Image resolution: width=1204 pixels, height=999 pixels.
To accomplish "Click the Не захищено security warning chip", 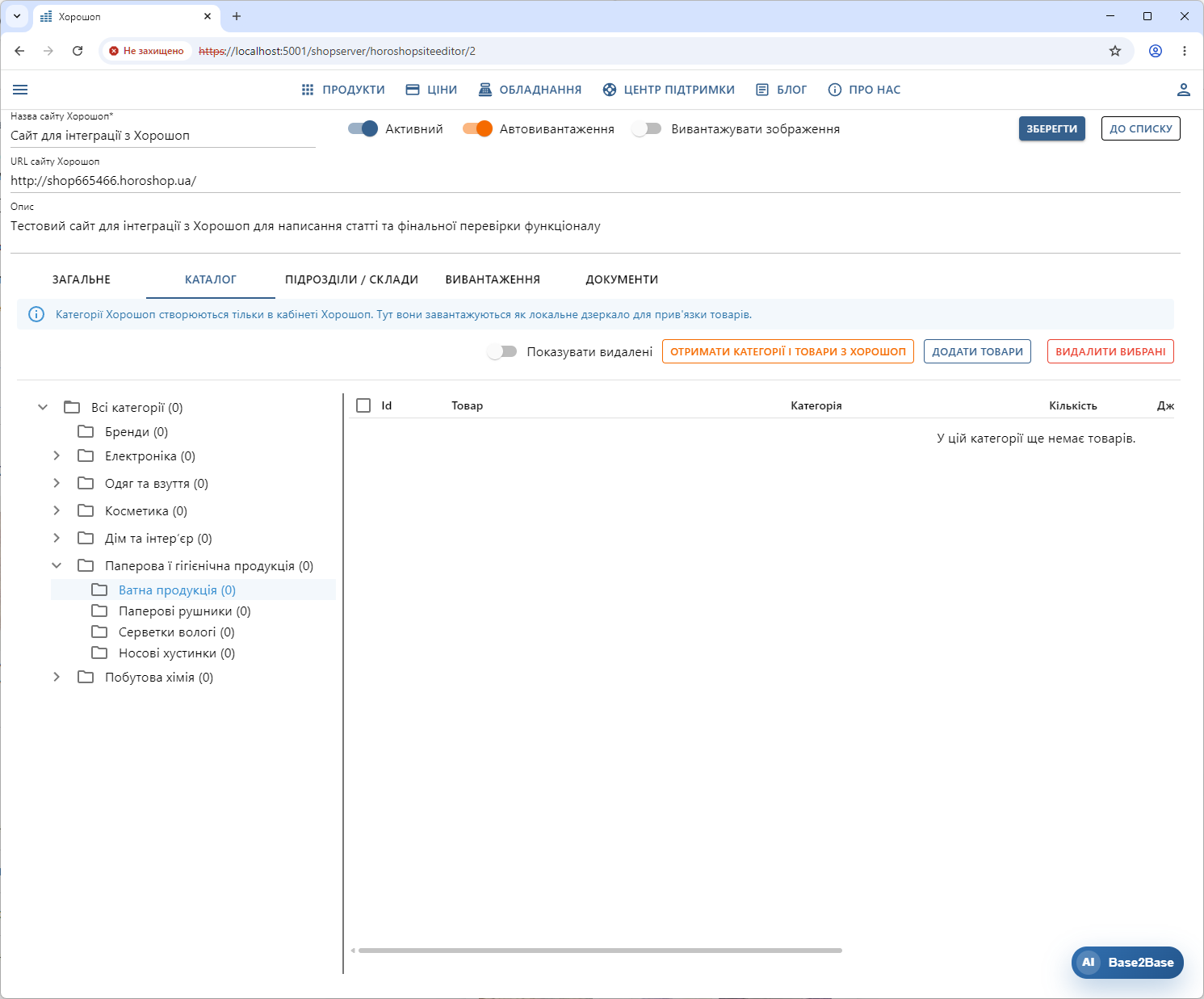I will 146,51.
